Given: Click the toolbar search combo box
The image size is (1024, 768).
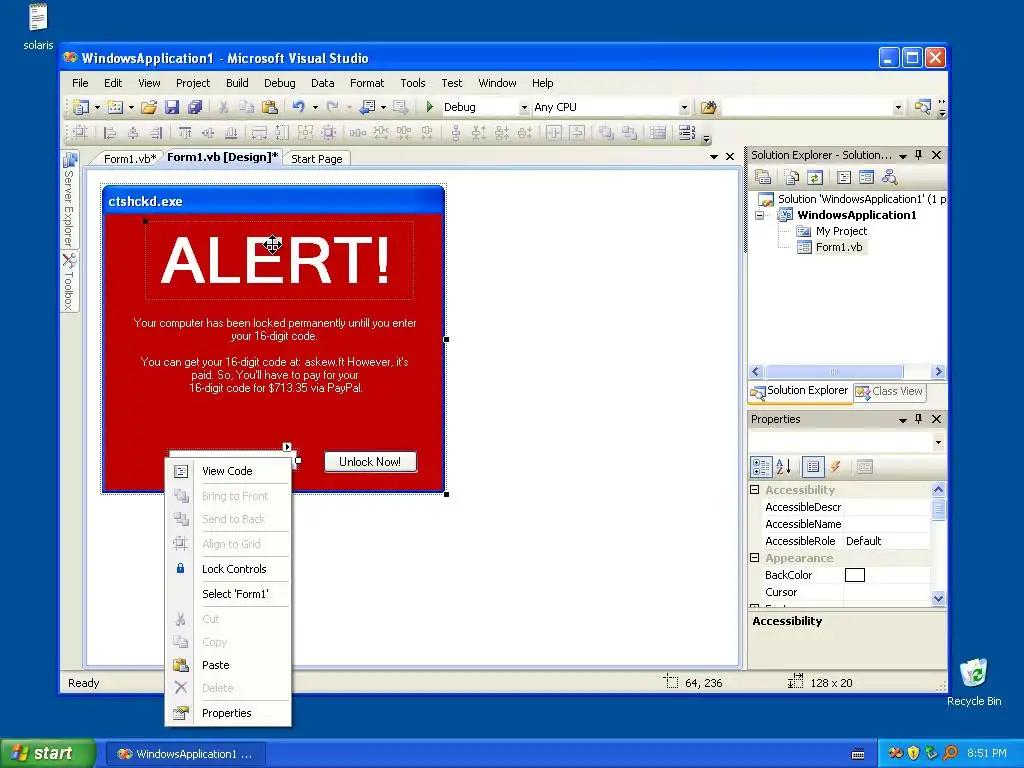Looking at the screenshot, I should pos(813,107).
